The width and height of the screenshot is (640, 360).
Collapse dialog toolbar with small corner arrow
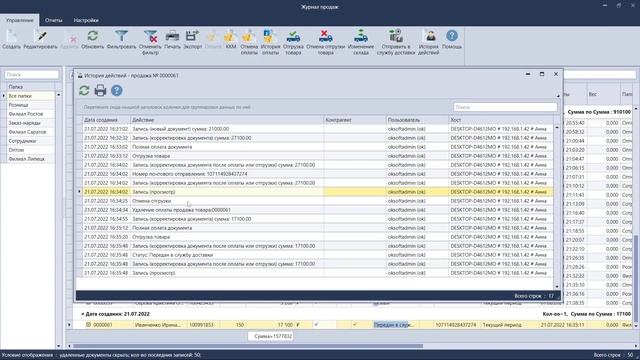pos(558,96)
